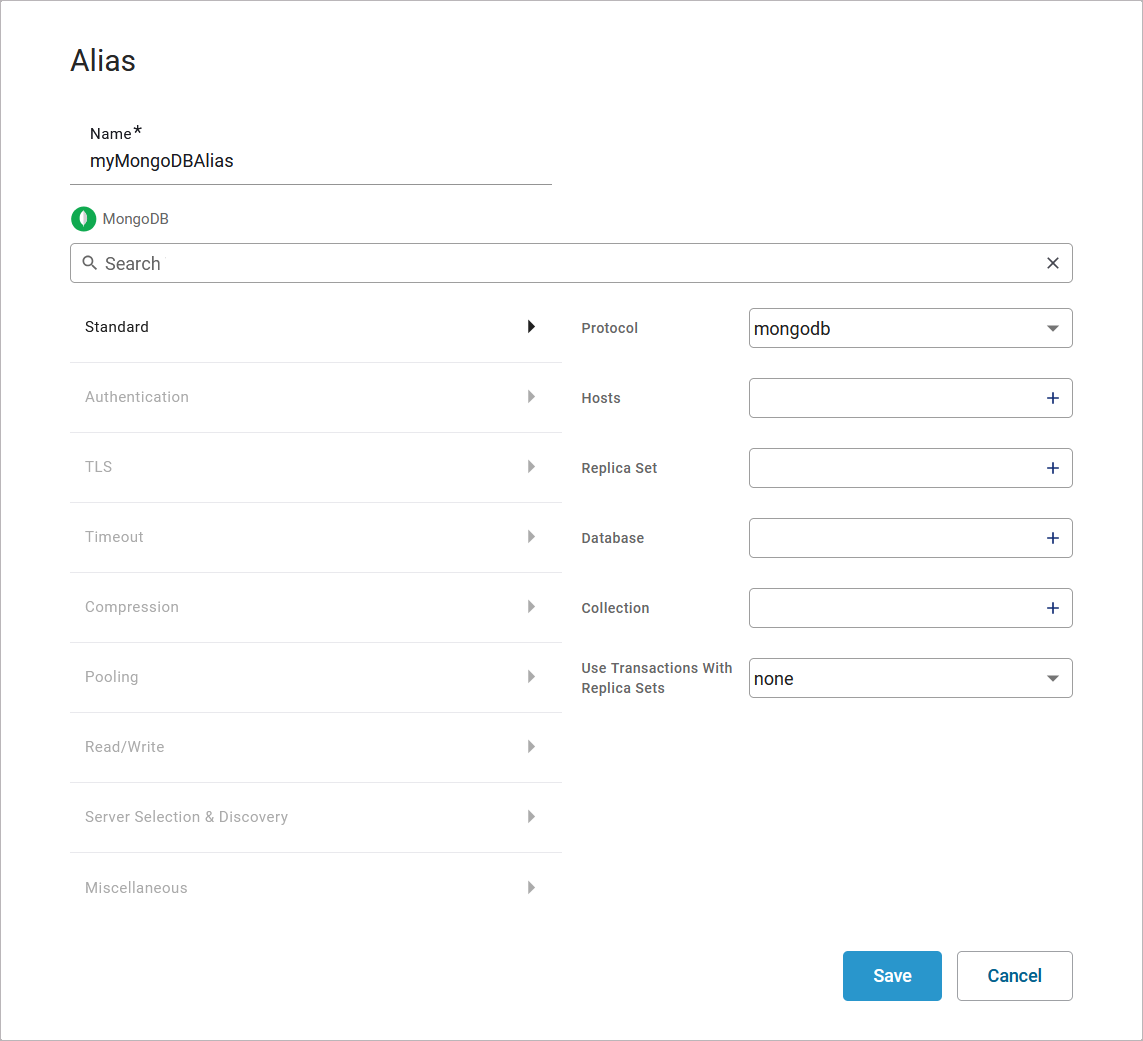Open the TLS settings category

pos(99,467)
